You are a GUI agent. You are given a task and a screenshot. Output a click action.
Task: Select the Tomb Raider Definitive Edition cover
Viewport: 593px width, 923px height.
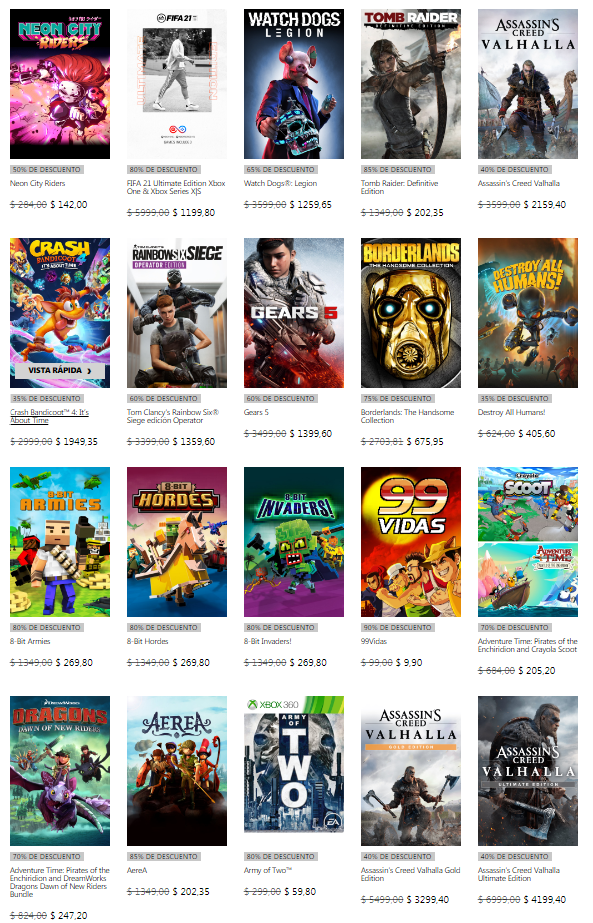coord(410,84)
